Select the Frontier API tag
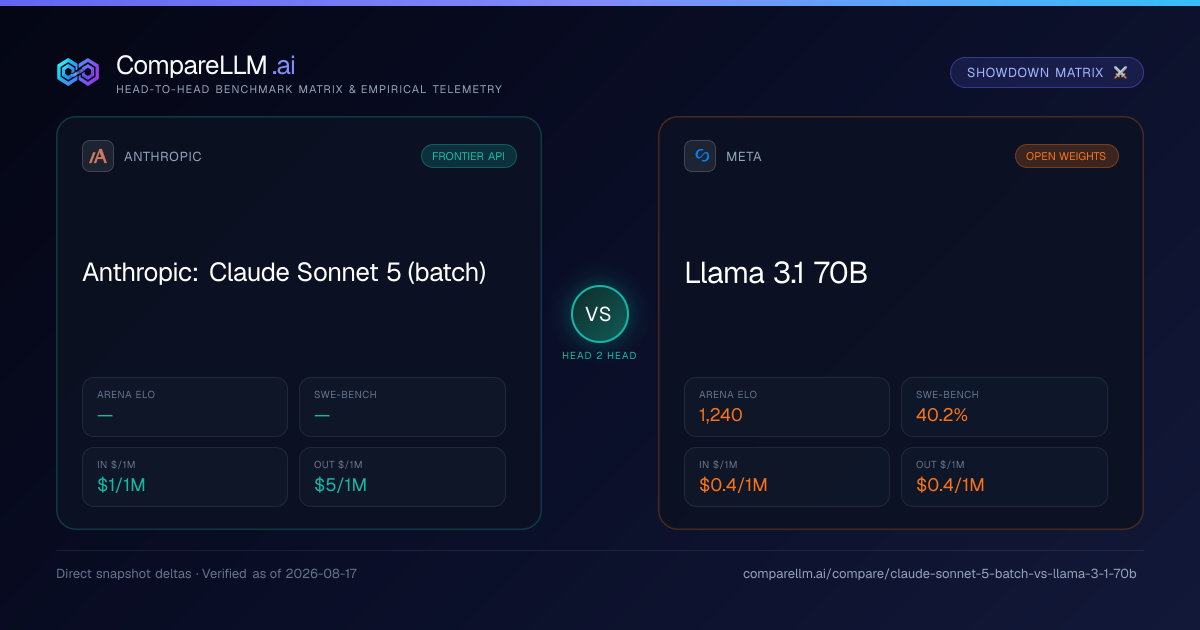This screenshot has width=1200, height=630. click(x=469, y=156)
